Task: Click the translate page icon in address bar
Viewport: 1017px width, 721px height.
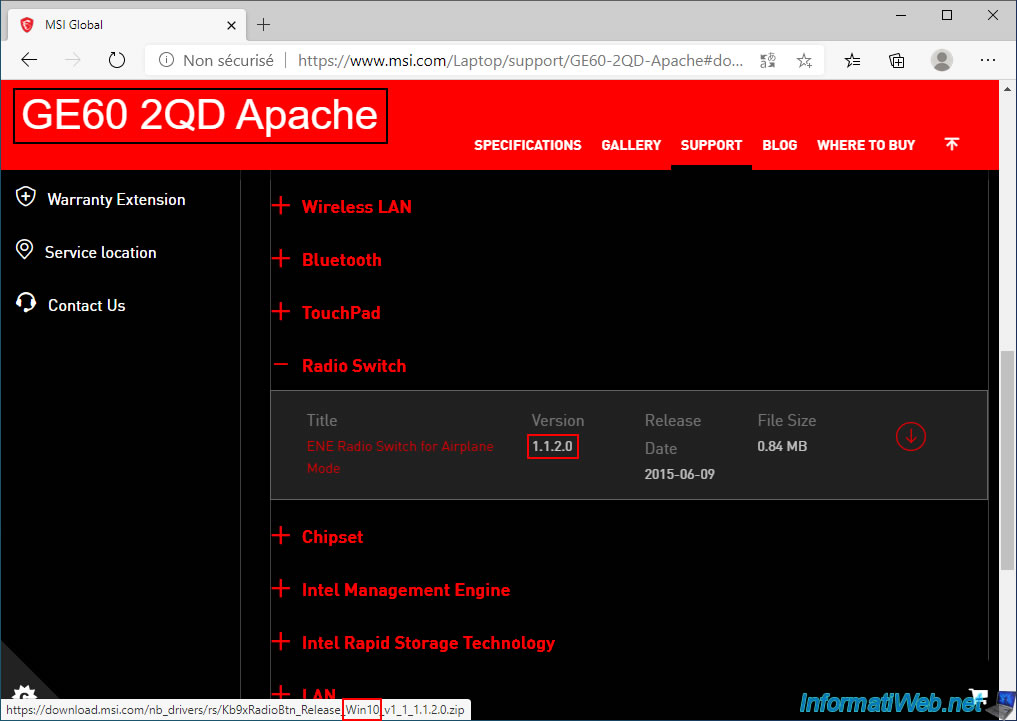Action: (768, 61)
